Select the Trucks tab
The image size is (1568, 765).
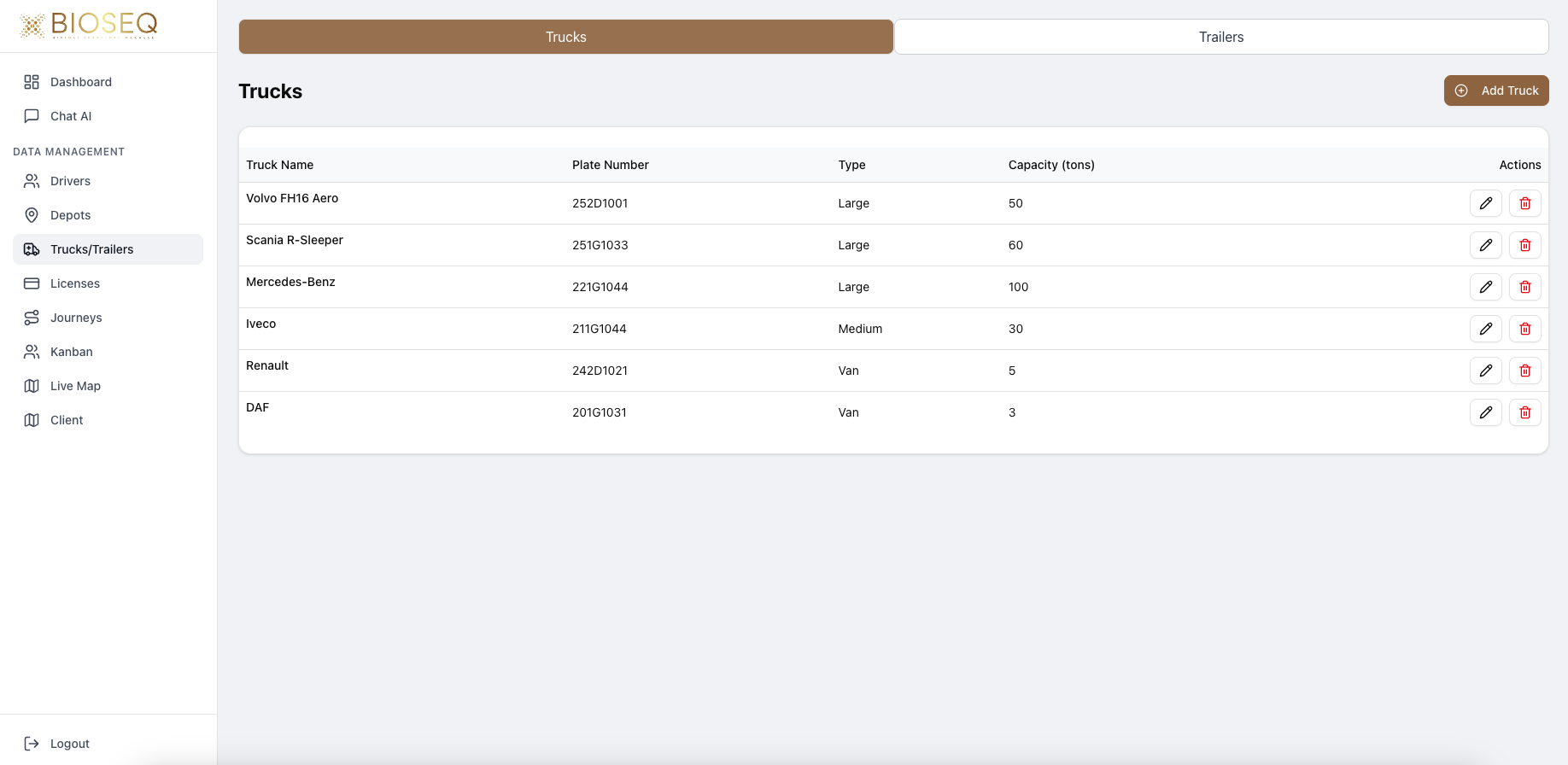tap(565, 37)
